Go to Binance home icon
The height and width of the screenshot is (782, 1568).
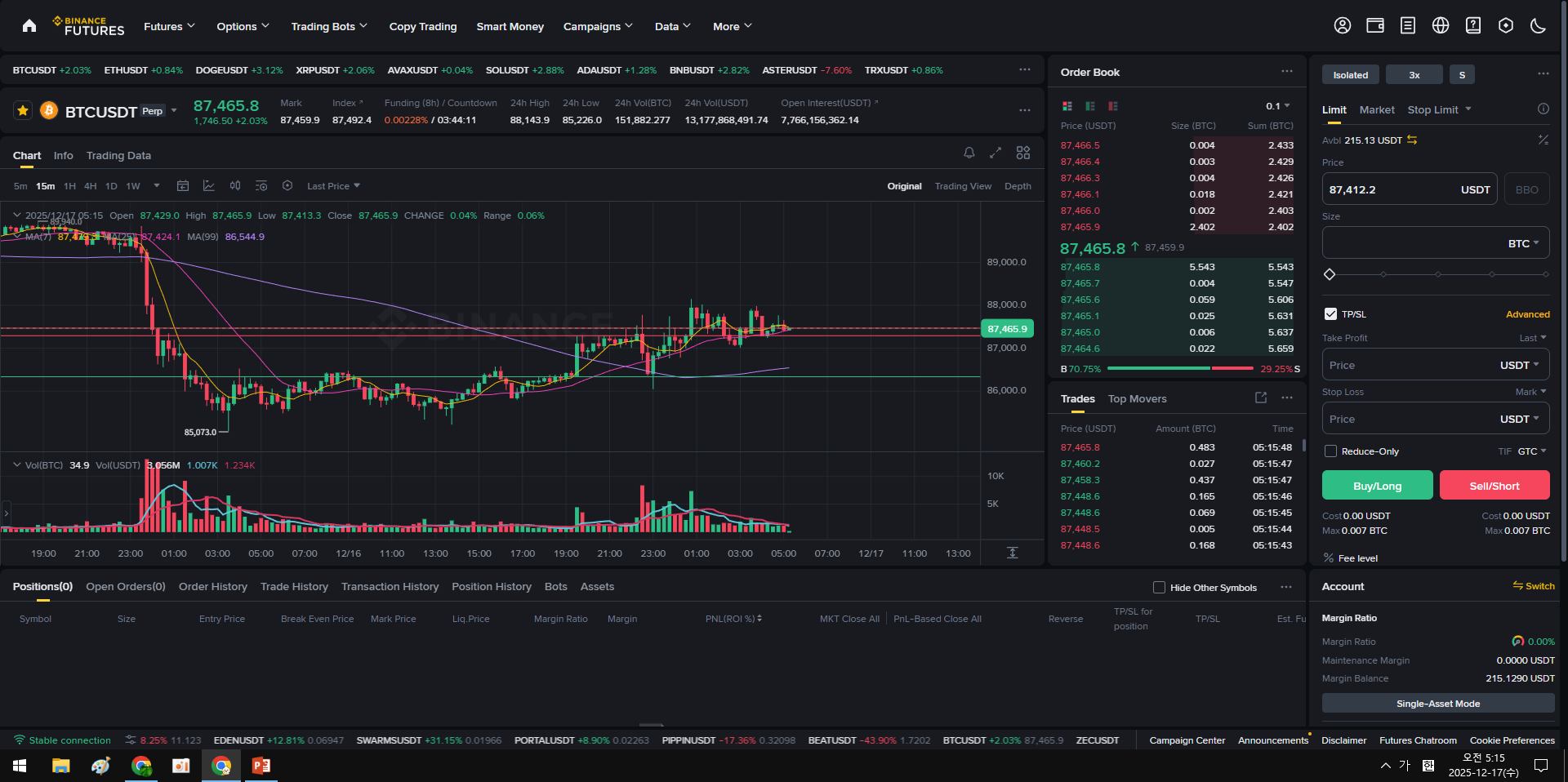pyautogui.click(x=29, y=26)
